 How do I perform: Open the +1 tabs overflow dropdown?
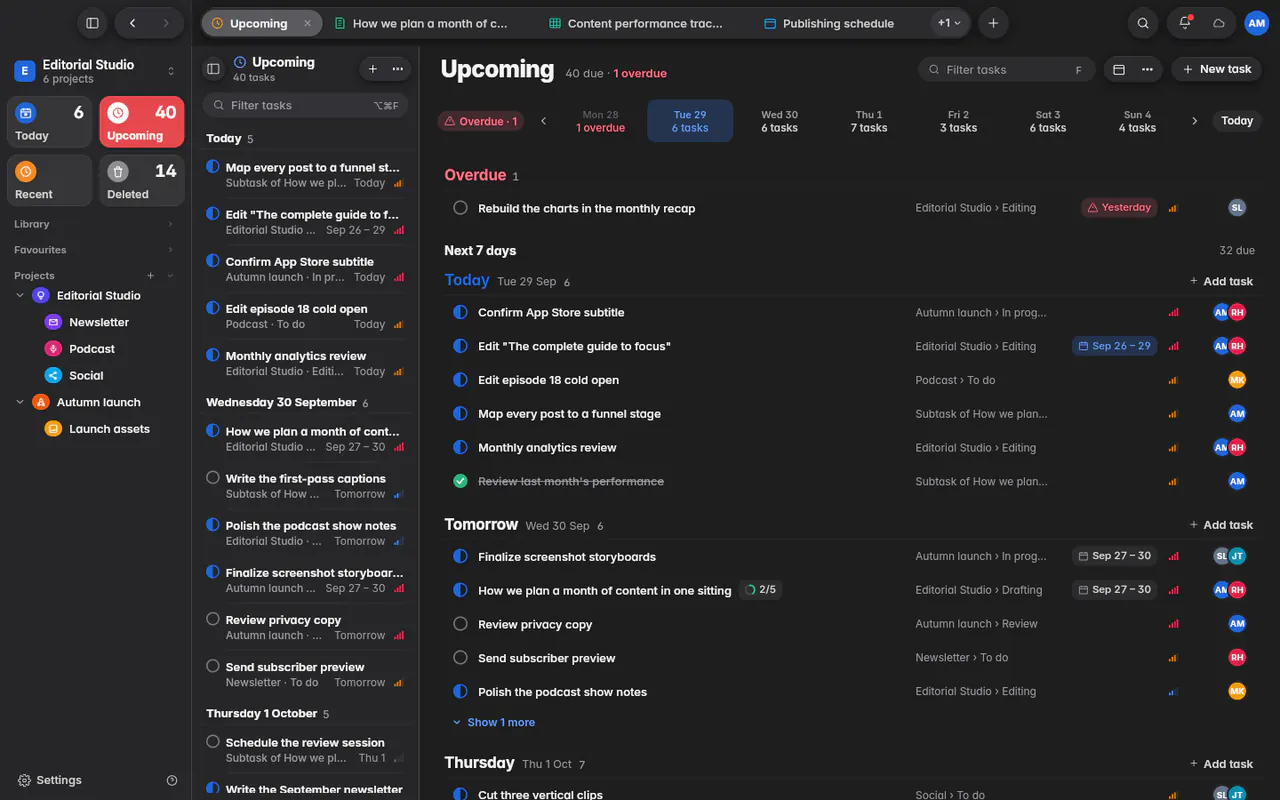pyautogui.click(x=949, y=23)
